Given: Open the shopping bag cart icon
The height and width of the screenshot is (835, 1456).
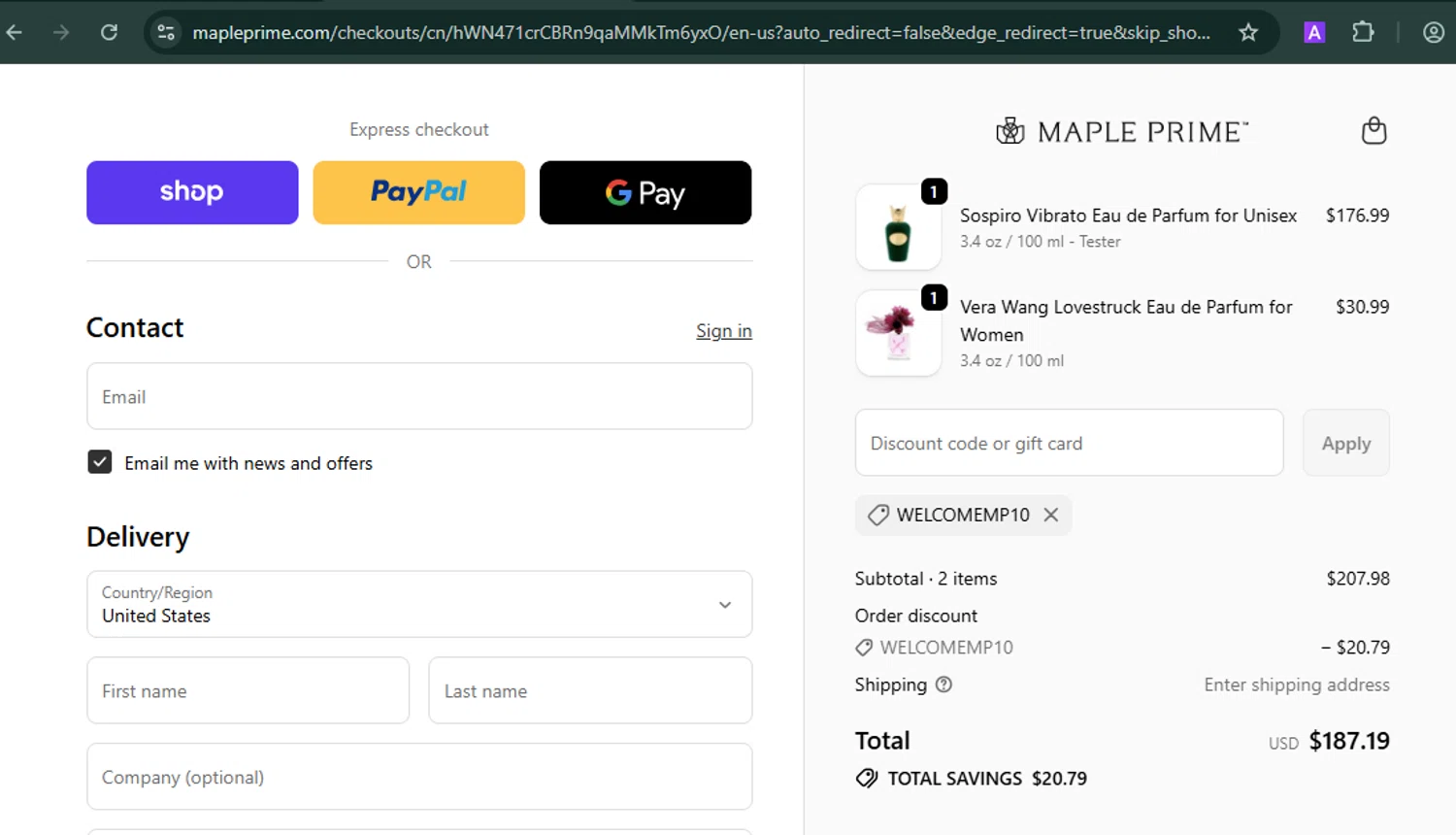Looking at the screenshot, I should (x=1373, y=130).
